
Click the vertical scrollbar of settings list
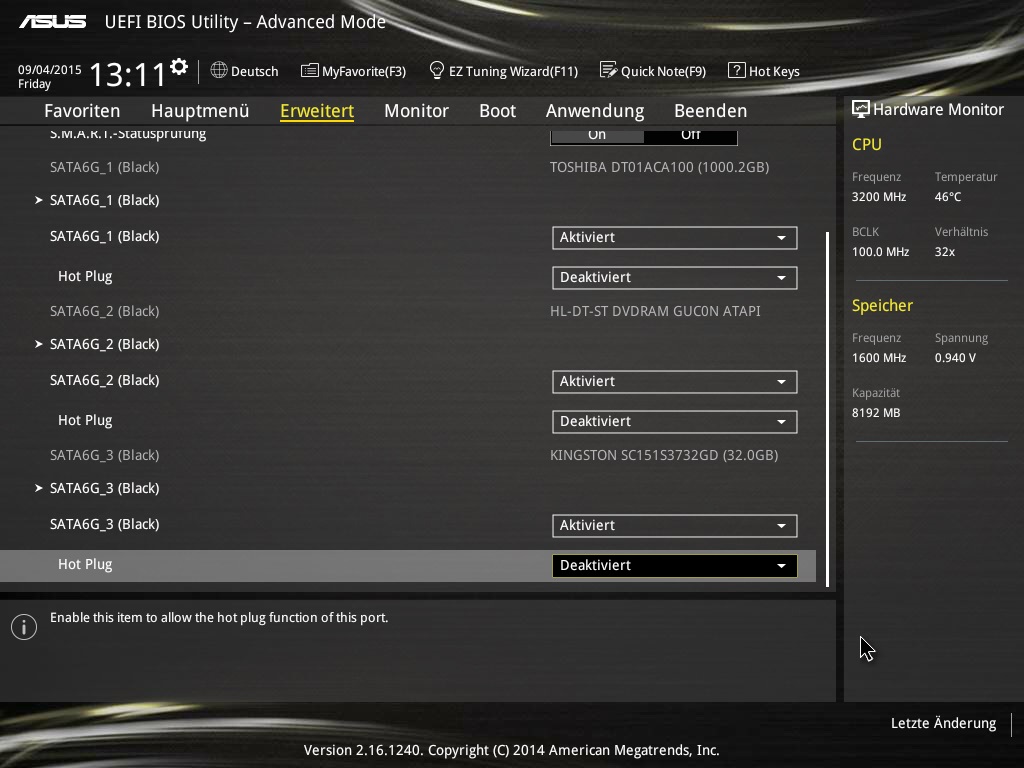(x=827, y=409)
